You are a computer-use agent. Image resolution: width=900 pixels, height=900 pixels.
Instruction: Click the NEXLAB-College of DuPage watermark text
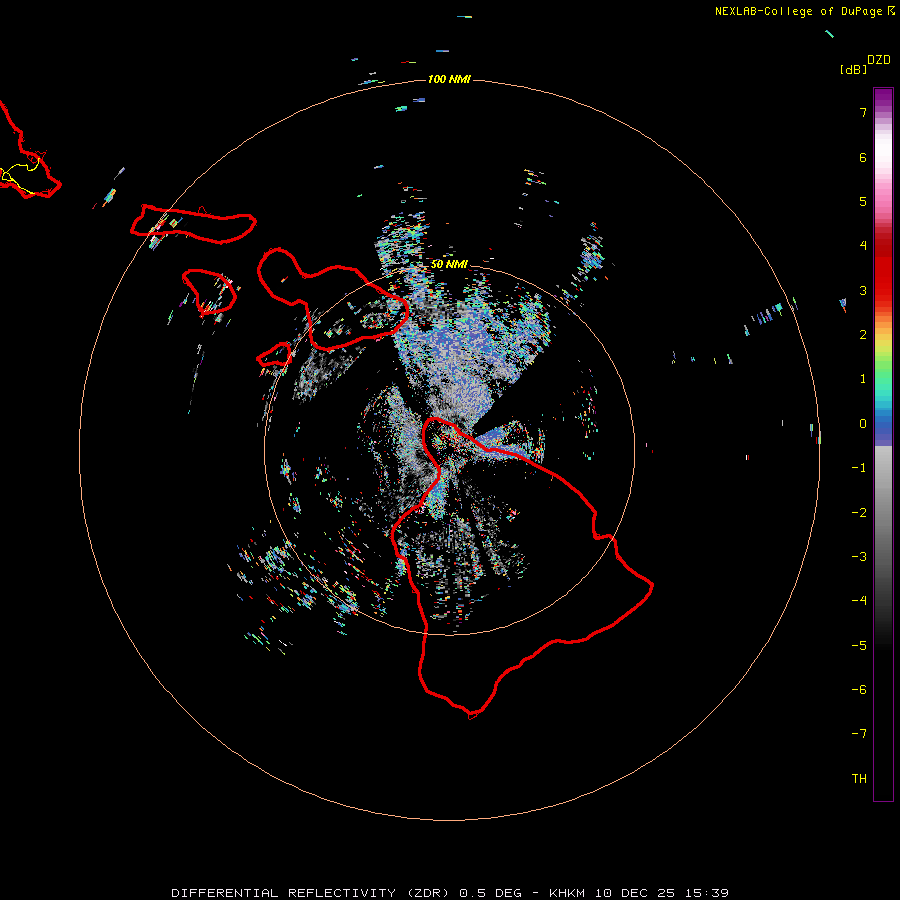(804, 11)
